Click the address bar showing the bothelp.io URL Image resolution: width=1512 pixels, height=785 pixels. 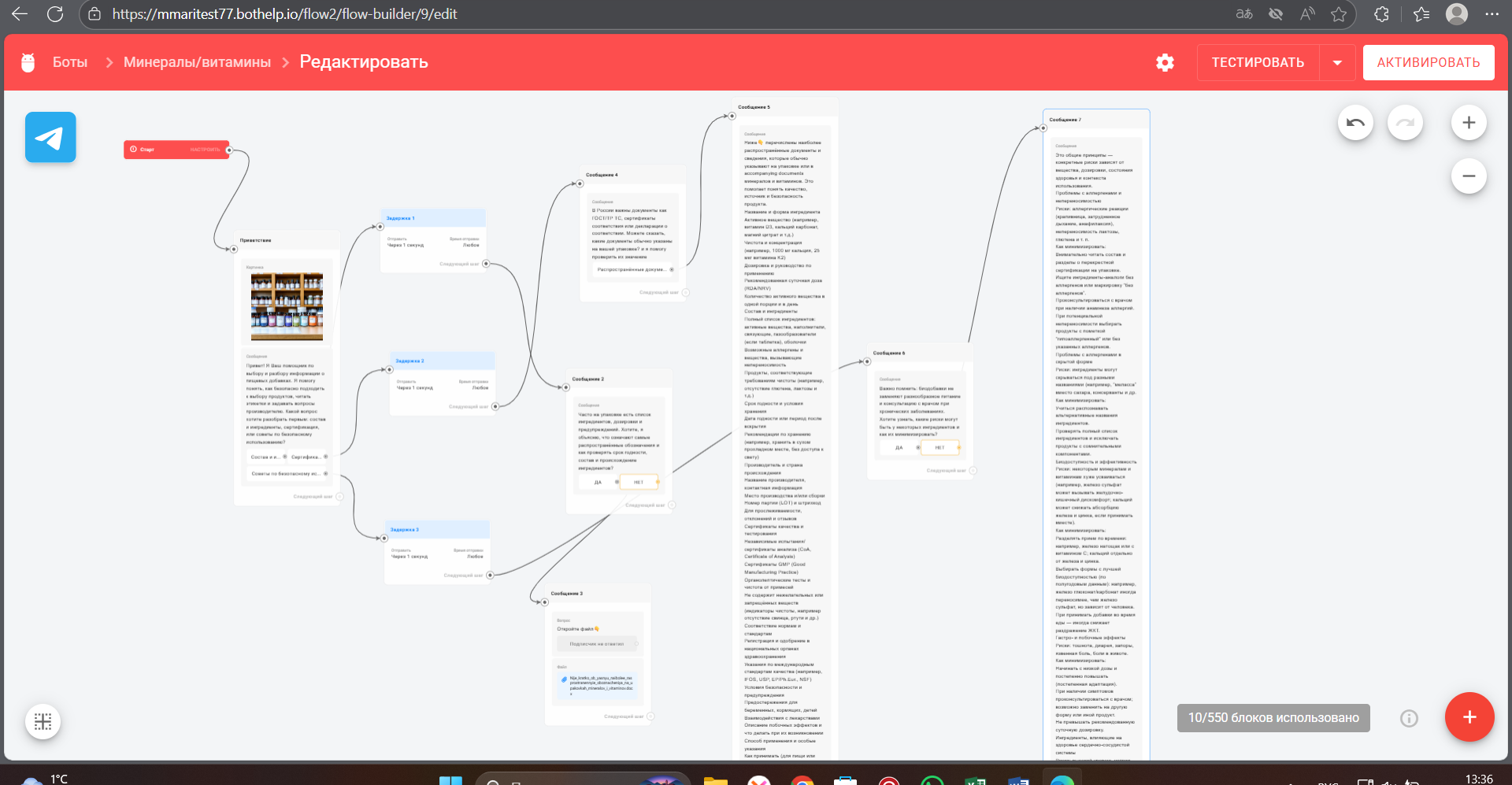[284, 14]
